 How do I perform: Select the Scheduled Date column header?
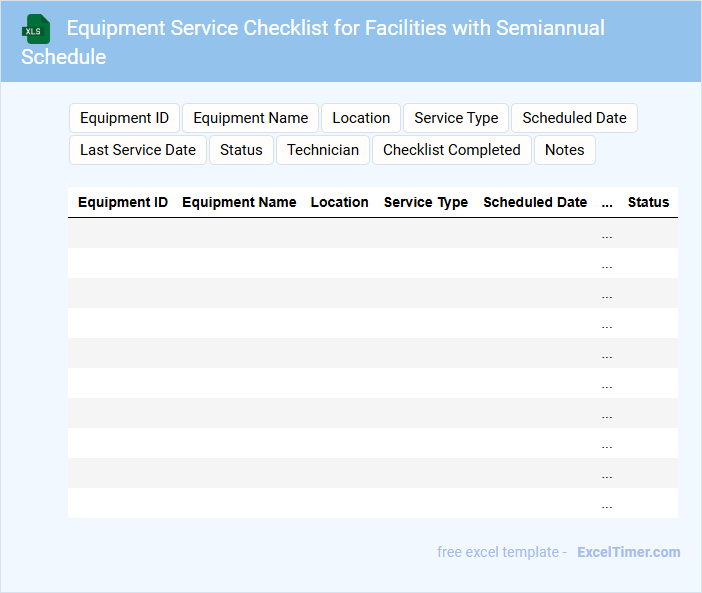pos(535,202)
